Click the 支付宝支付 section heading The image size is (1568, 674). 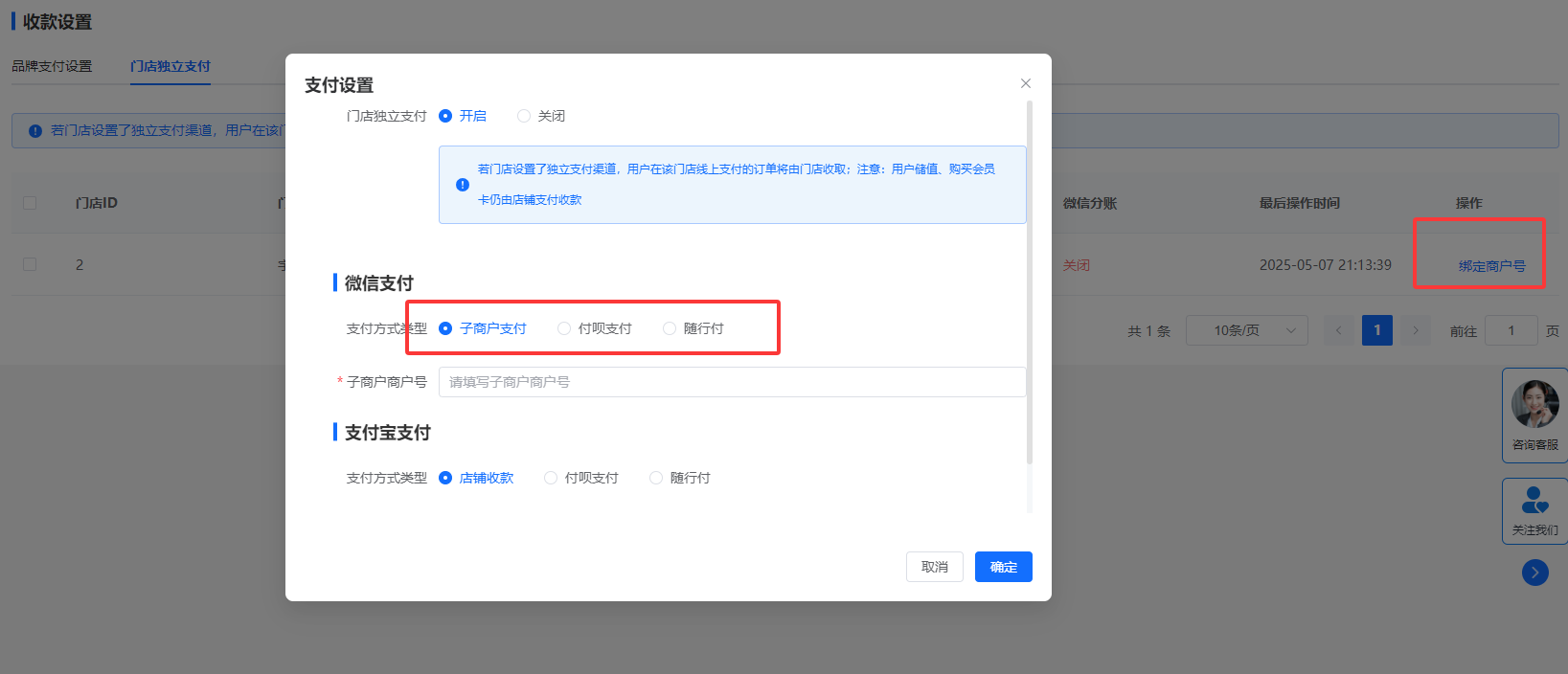tap(388, 433)
